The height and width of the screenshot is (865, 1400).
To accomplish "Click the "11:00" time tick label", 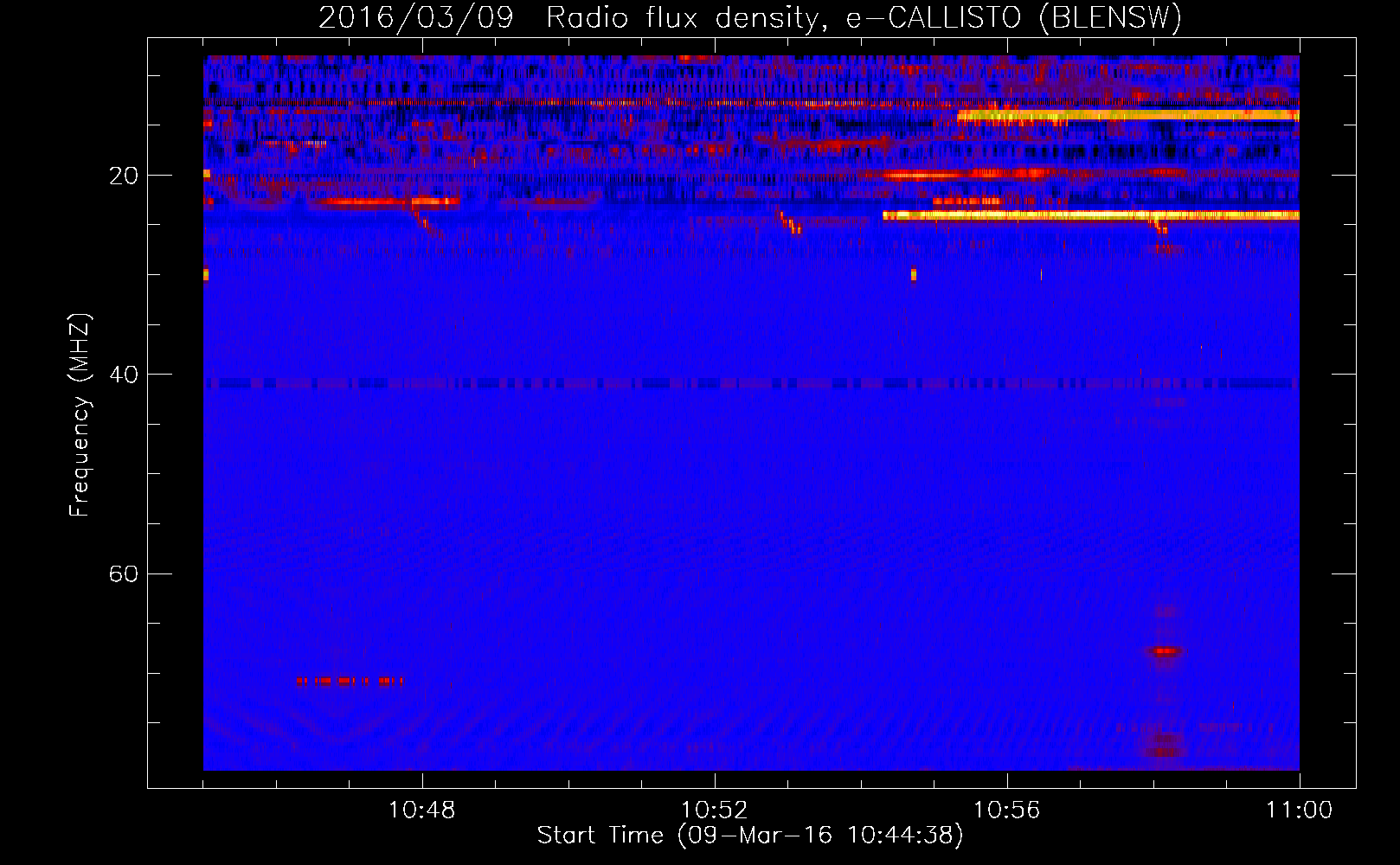I will point(1300,811).
